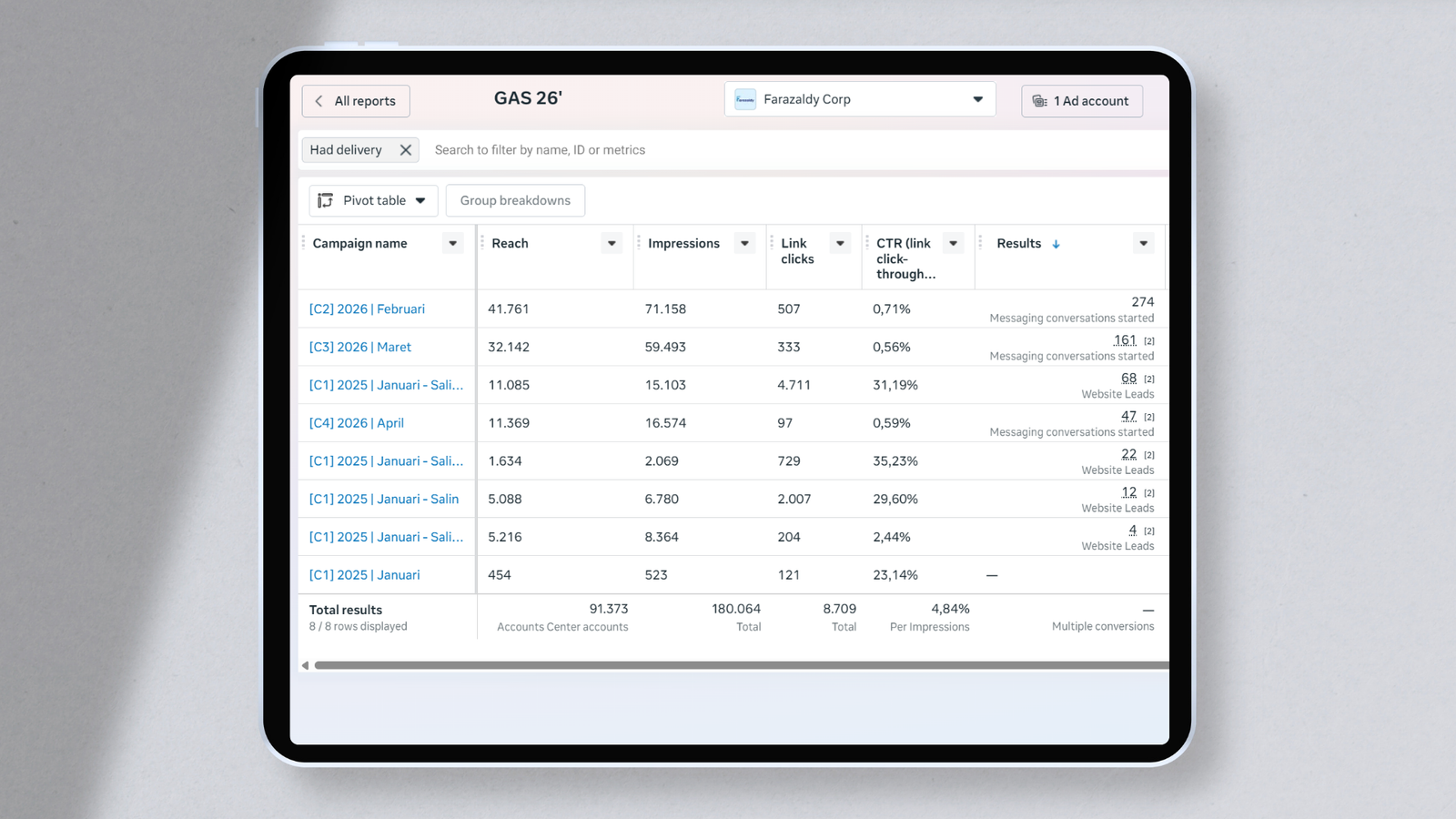
Task: Click the impressions value 59.493
Action: pos(665,348)
